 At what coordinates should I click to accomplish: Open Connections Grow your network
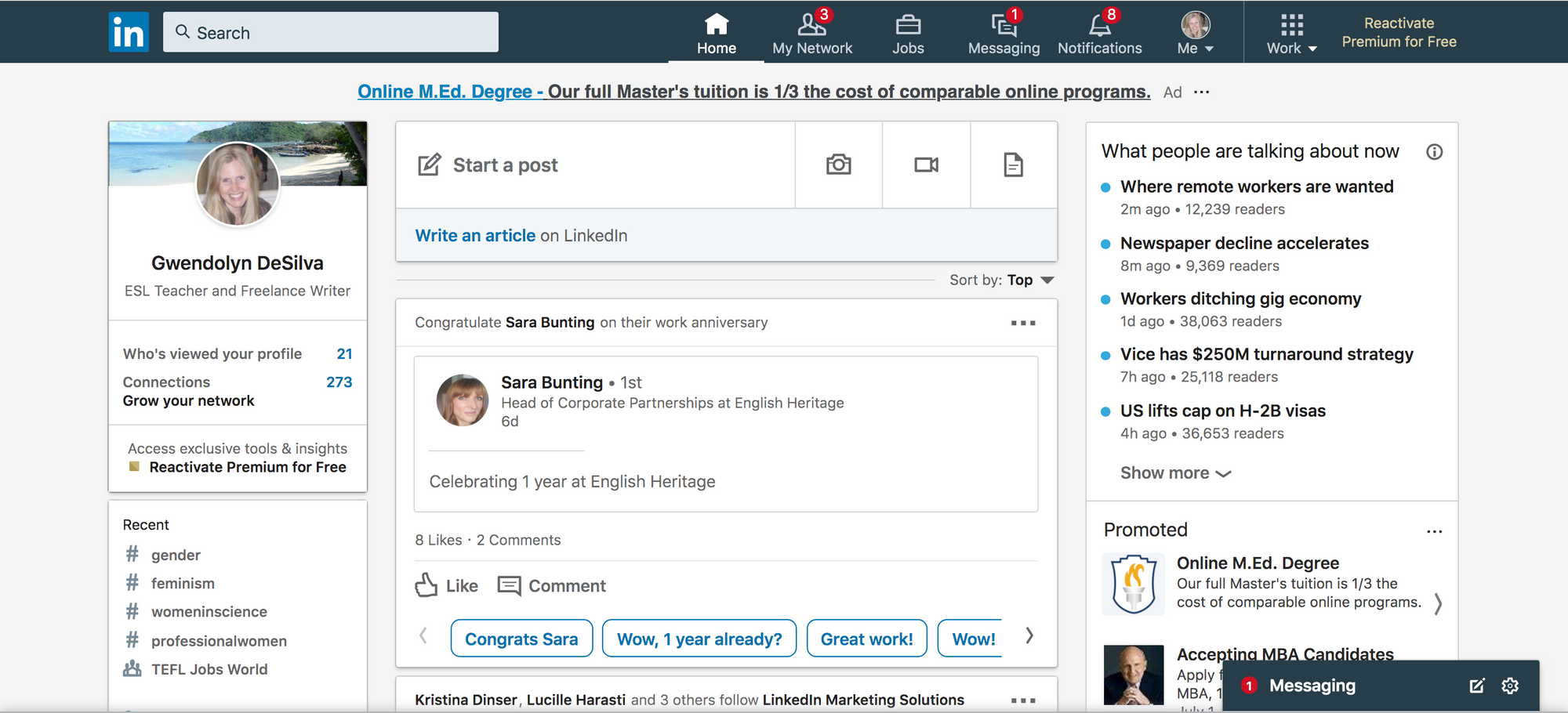tap(238, 391)
